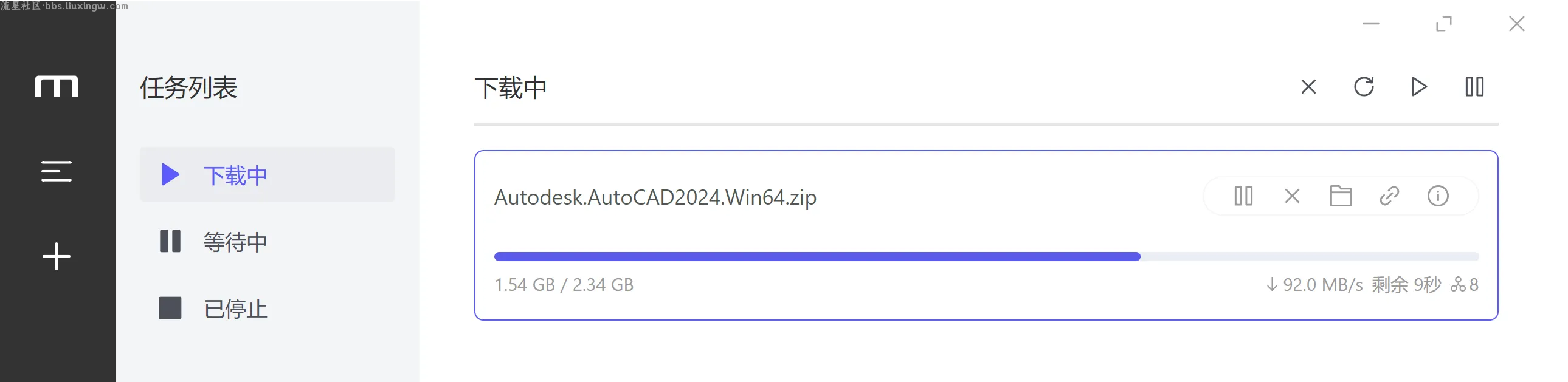Resume all tasks using the play icon

1419,87
